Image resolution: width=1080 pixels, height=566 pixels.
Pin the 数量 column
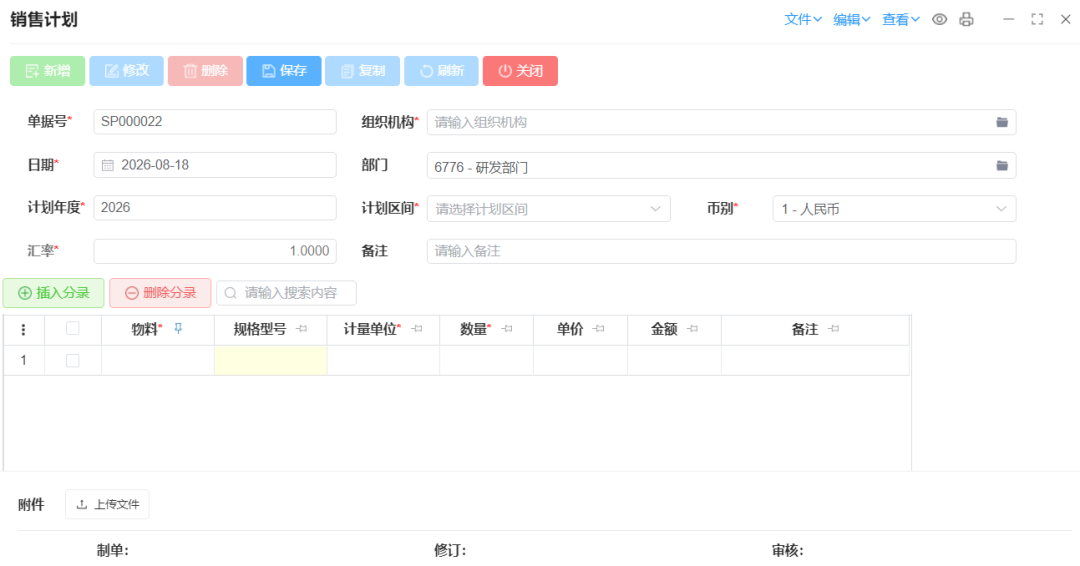[507, 329]
